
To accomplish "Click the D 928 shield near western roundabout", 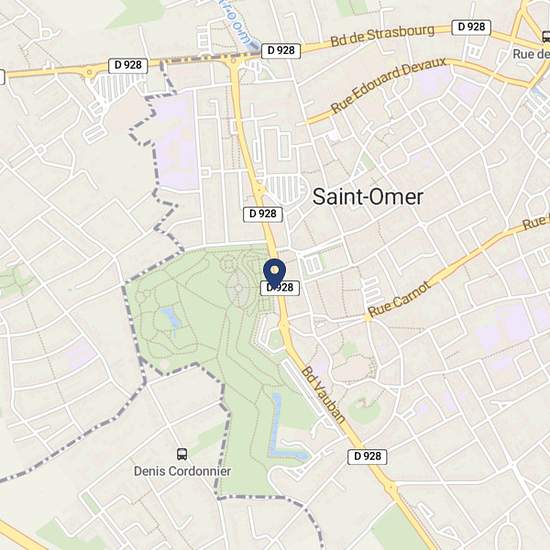I will (x=128, y=66).
